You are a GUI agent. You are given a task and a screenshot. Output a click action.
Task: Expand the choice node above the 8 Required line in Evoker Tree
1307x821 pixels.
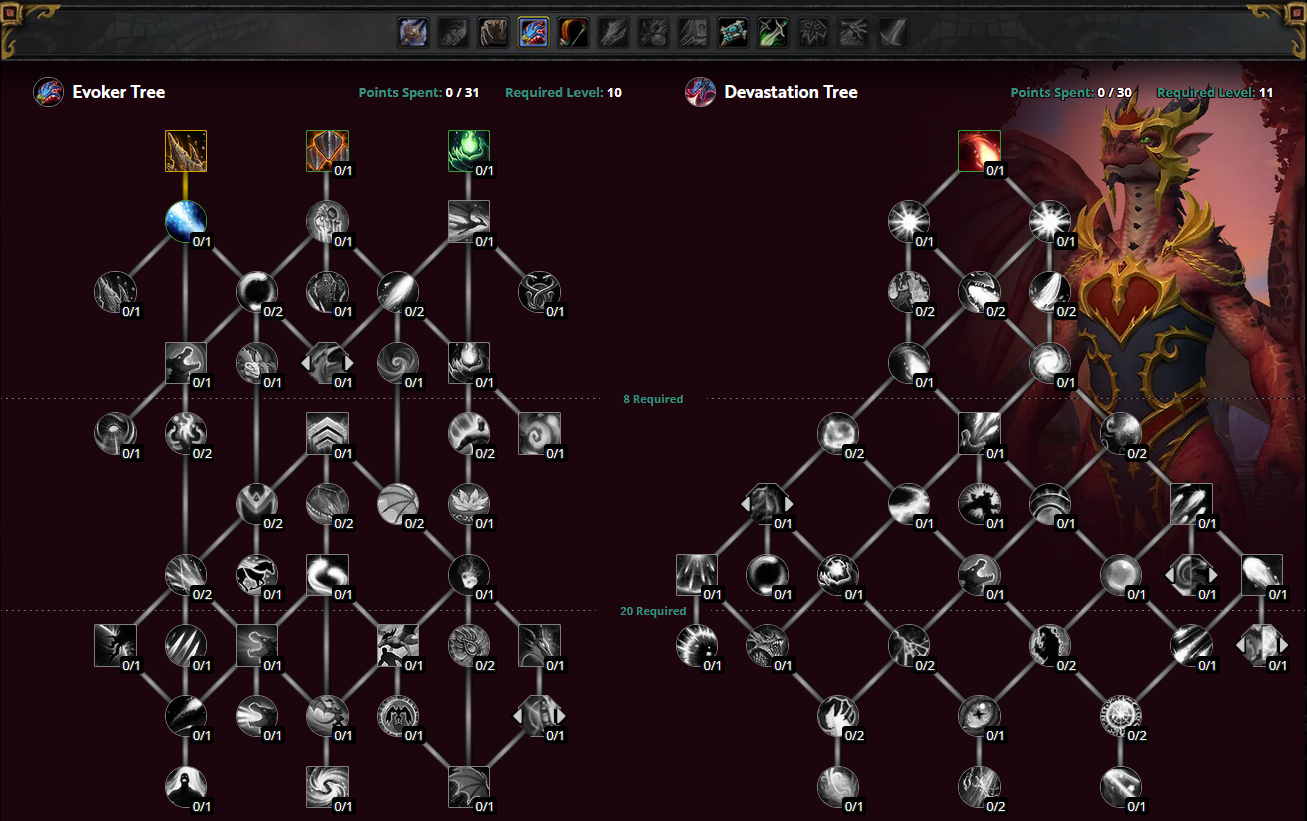[327, 363]
